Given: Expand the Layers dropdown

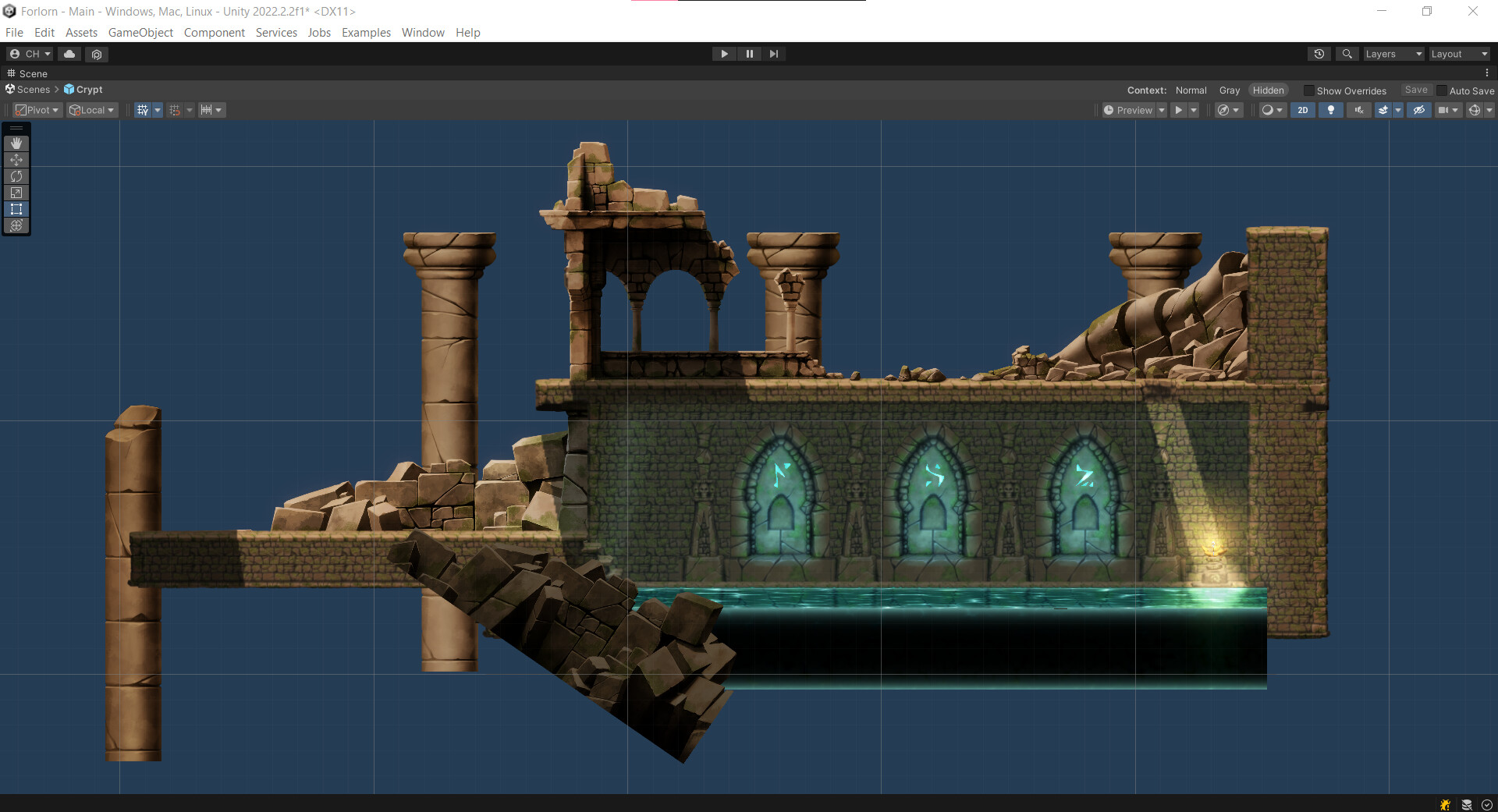Looking at the screenshot, I should click(x=1393, y=54).
